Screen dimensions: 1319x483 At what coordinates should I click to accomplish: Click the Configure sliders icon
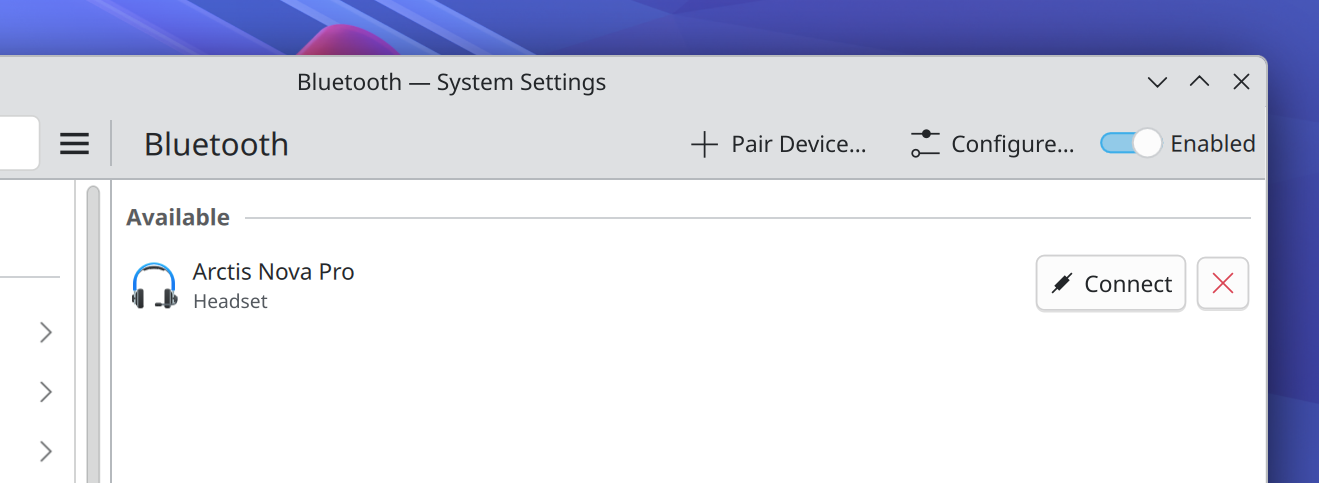click(x=925, y=144)
